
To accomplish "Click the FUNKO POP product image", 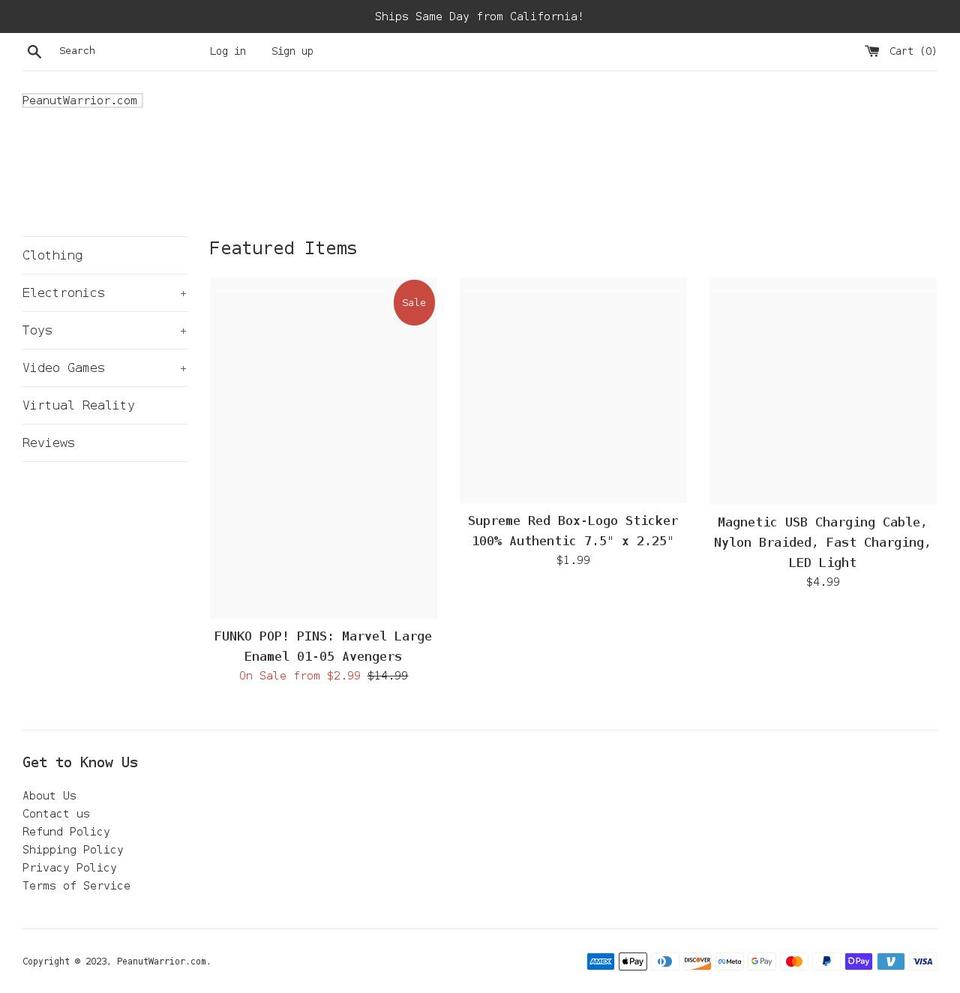I will pyautogui.click(x=323, y=448).
